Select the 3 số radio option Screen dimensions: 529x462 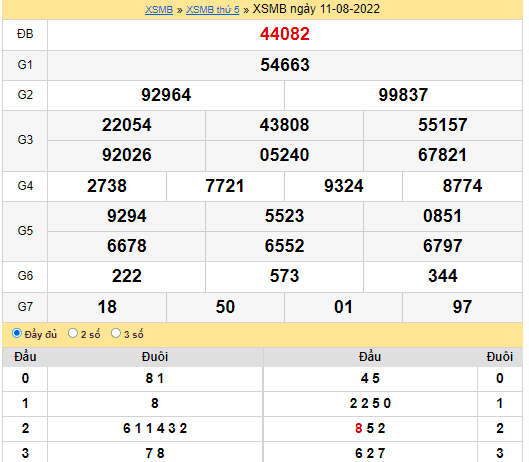click(x=116, y=333)
